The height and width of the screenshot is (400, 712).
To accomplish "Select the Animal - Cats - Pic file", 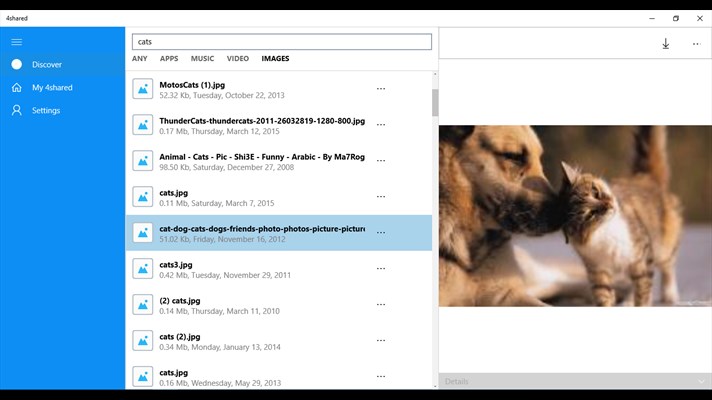I will point(260,161).
